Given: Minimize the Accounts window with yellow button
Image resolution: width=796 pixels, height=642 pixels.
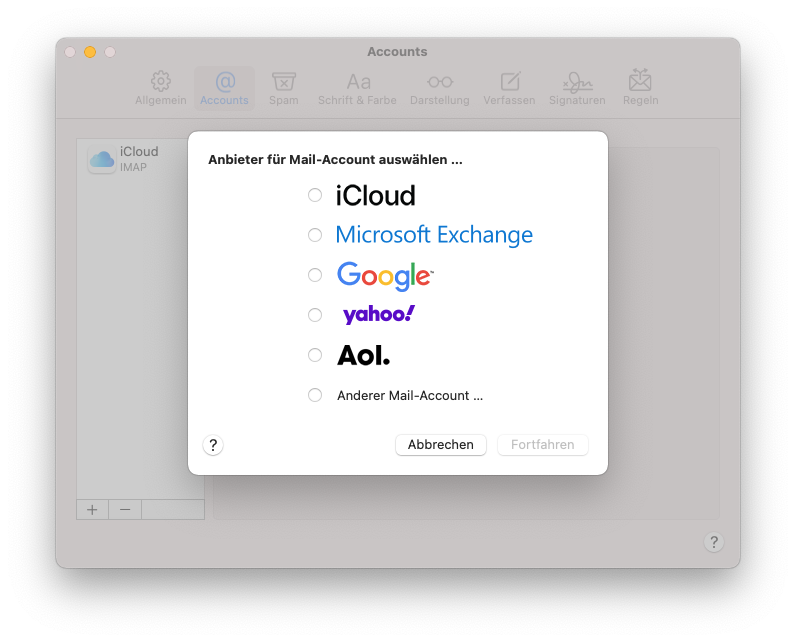Looking at the screenshot, I should pyautogui.click(x=90, y=52).
